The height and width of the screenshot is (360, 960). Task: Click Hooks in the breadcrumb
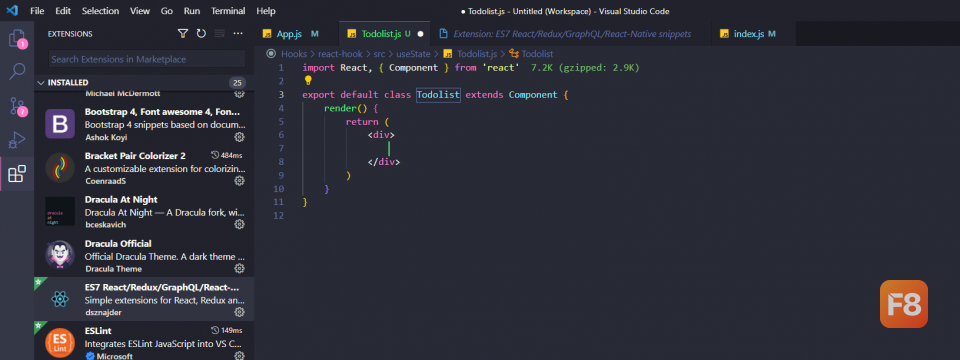[293, 54]
